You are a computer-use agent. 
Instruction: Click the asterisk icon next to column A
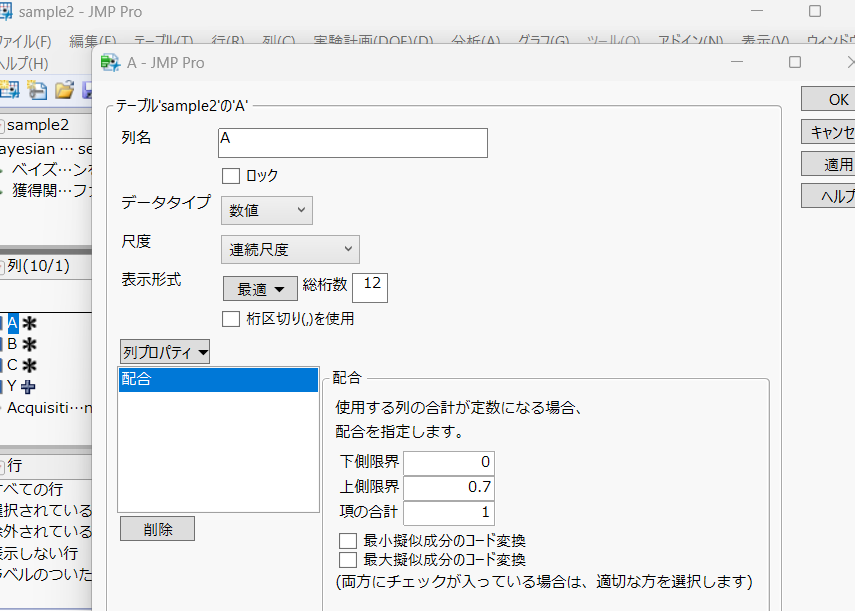coord(29,323)
